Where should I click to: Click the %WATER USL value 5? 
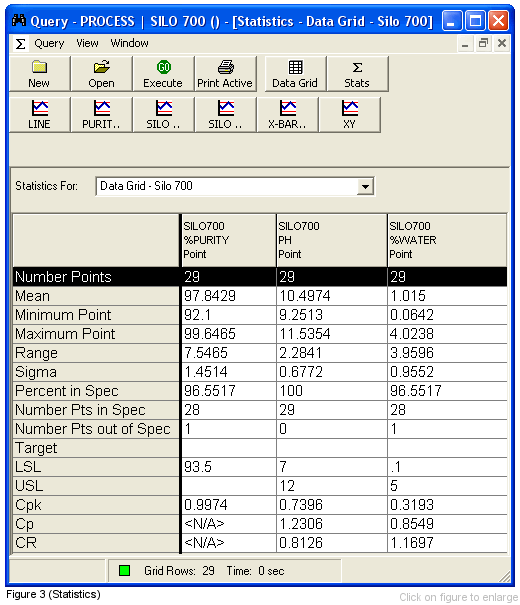pyautogui.click(x=447, y=486)
